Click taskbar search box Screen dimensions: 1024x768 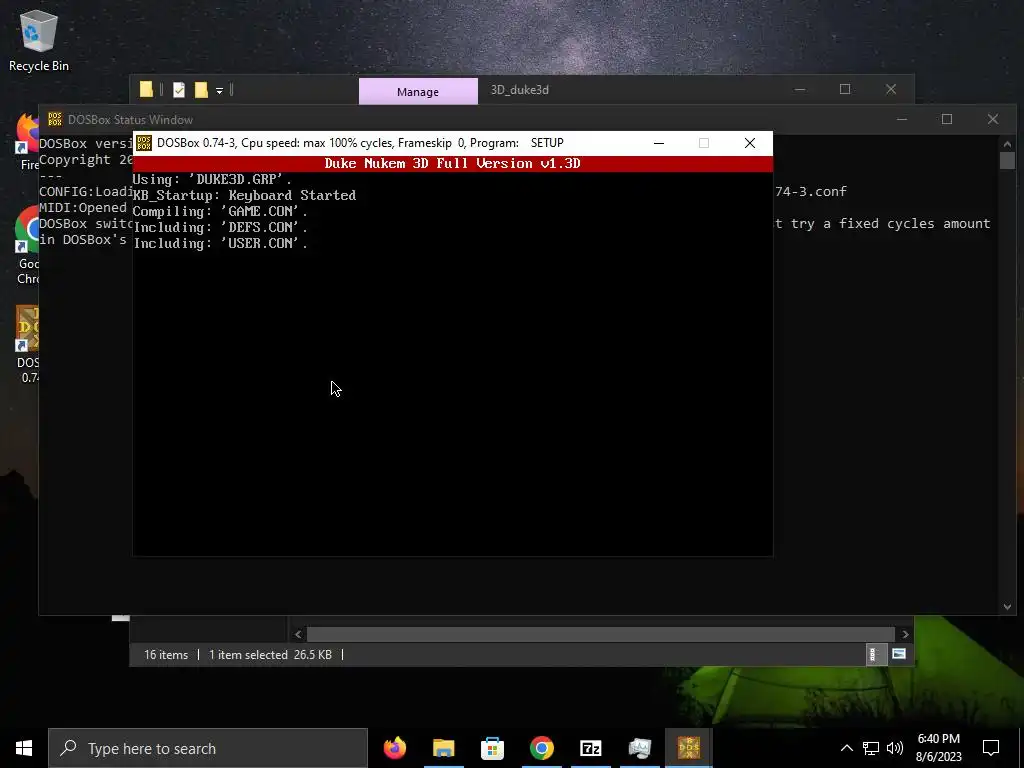(x=208, y=748)
